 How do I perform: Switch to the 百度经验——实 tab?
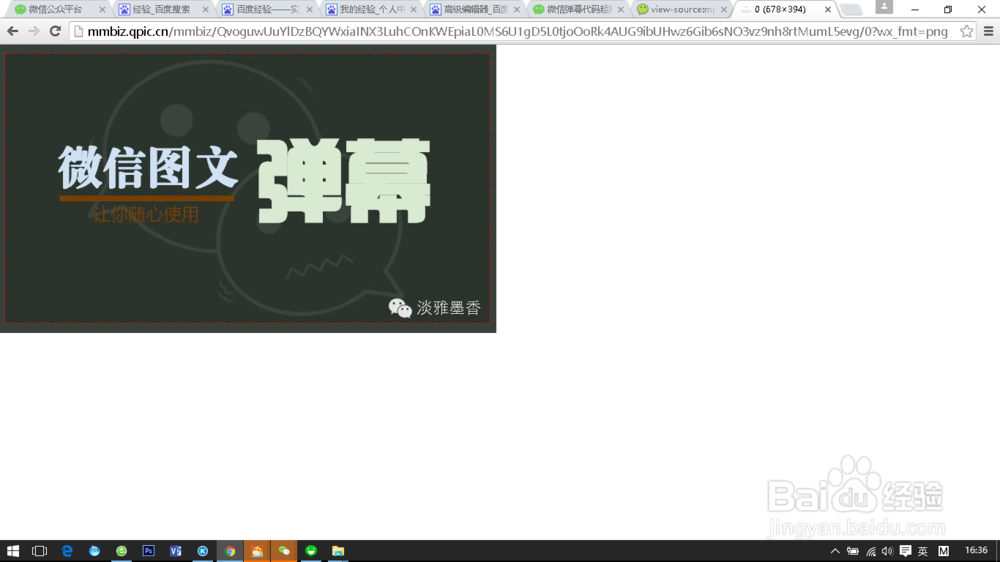(267, 10)
